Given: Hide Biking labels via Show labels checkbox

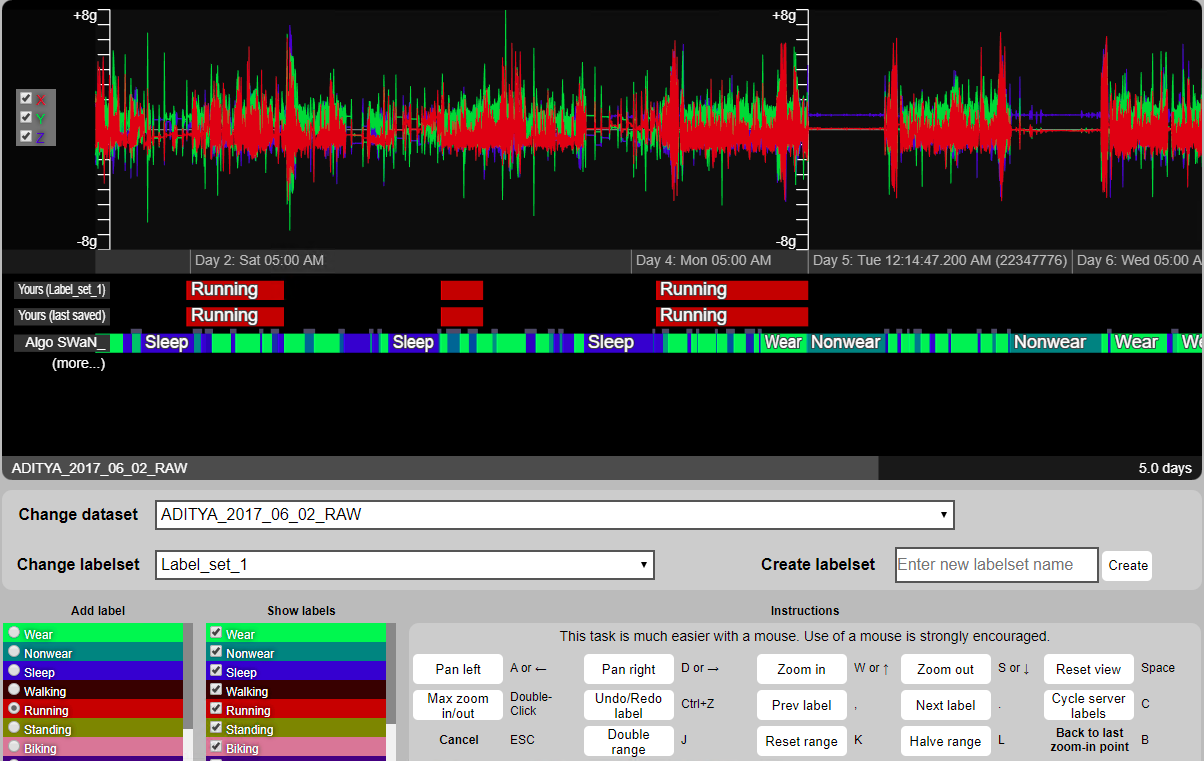Looking at the screenshot, I should tap(216, 748).
